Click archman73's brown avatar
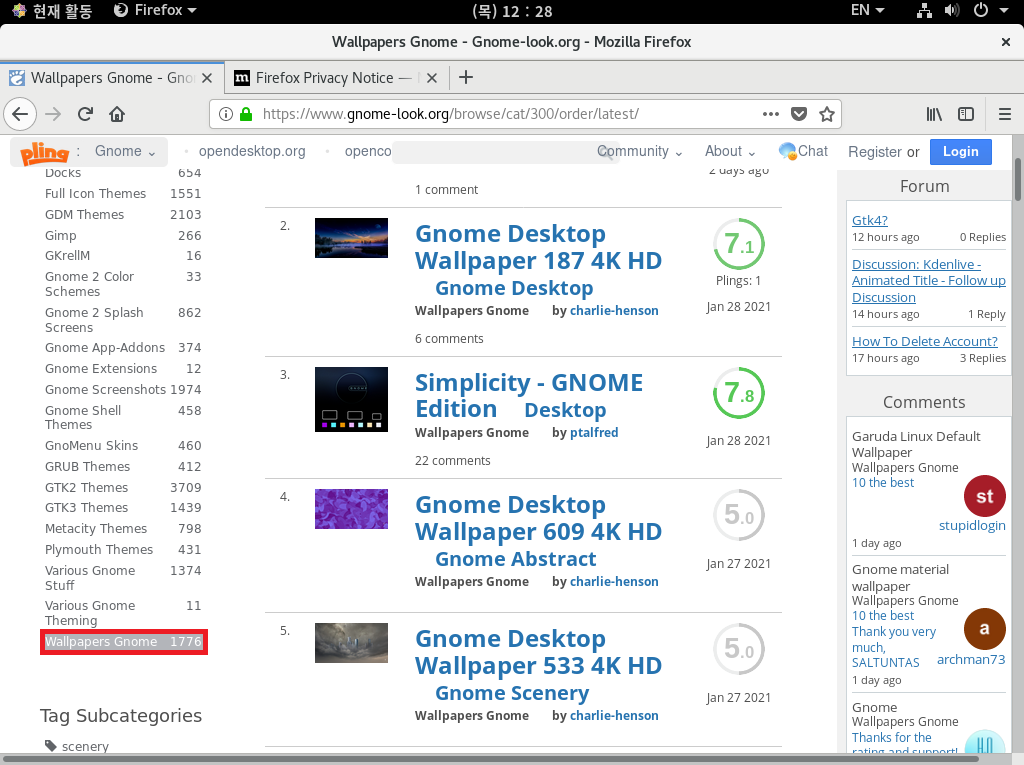Viewport: 1024px width, 765px height. click(984, 628)
